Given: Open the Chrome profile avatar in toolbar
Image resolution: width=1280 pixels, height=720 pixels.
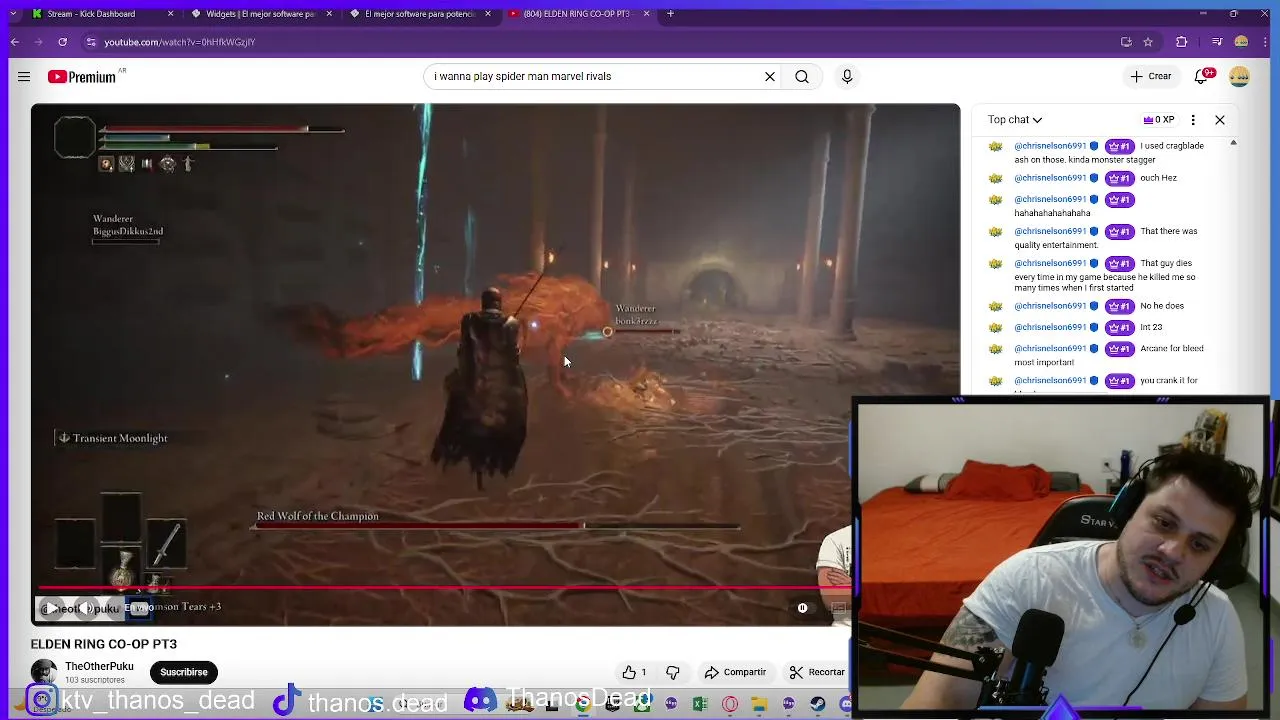Looking at the screenshot, I should click(1241, 42).
